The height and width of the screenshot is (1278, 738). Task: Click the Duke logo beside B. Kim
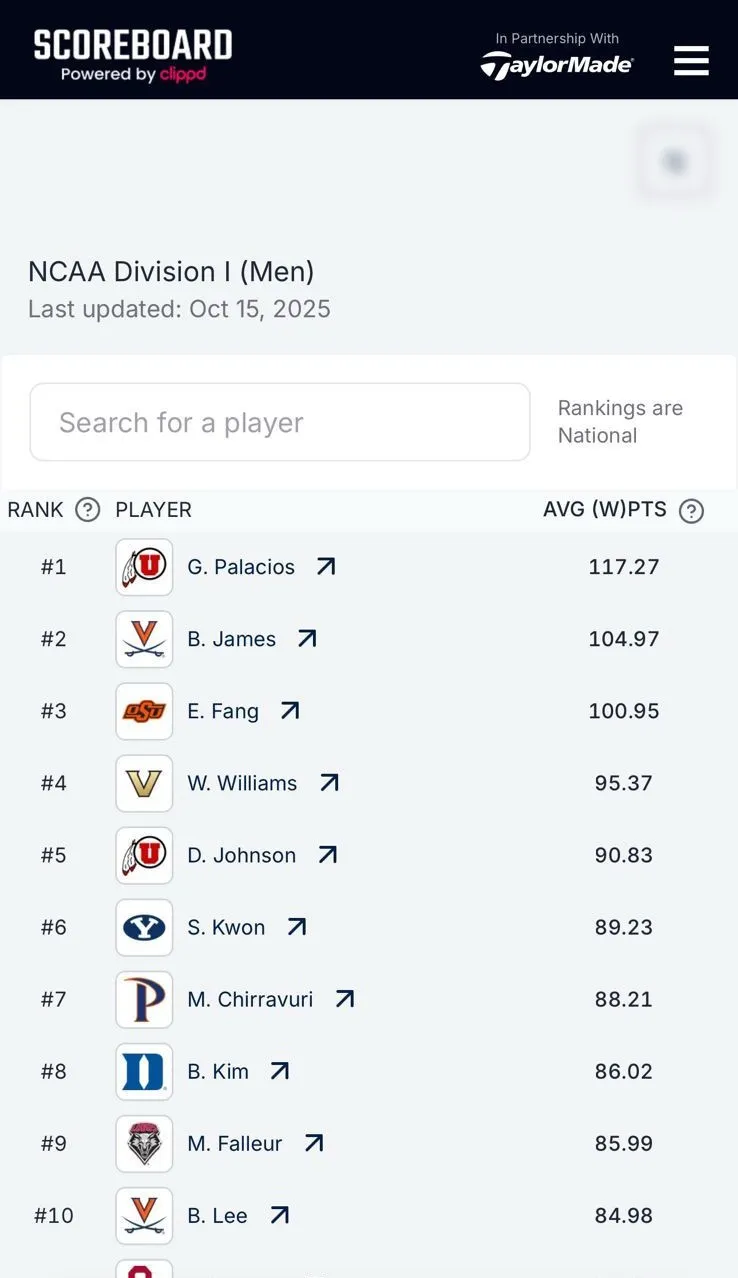(144, 1071)
